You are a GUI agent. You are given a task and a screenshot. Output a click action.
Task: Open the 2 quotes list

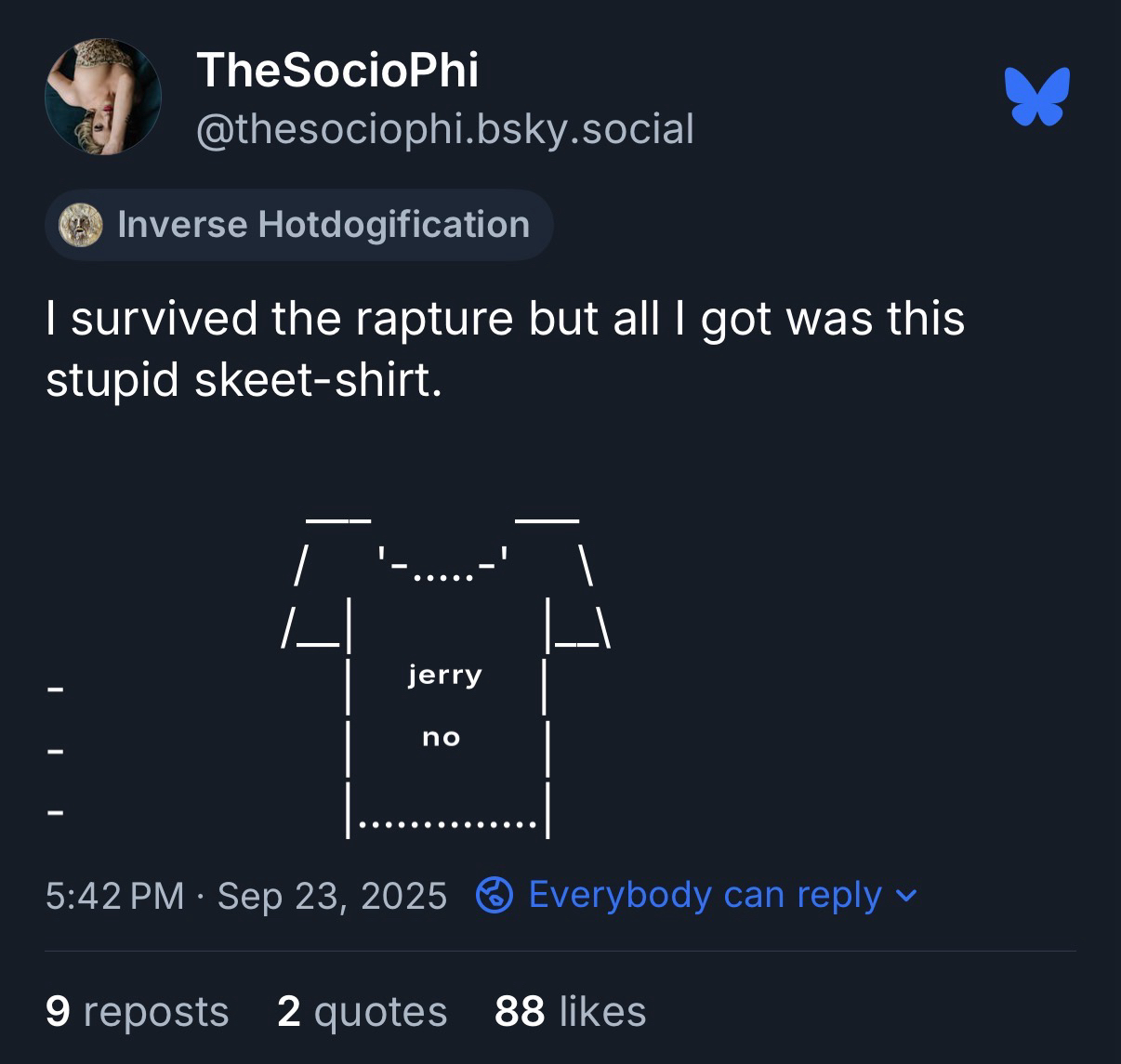pos(362,1011)
